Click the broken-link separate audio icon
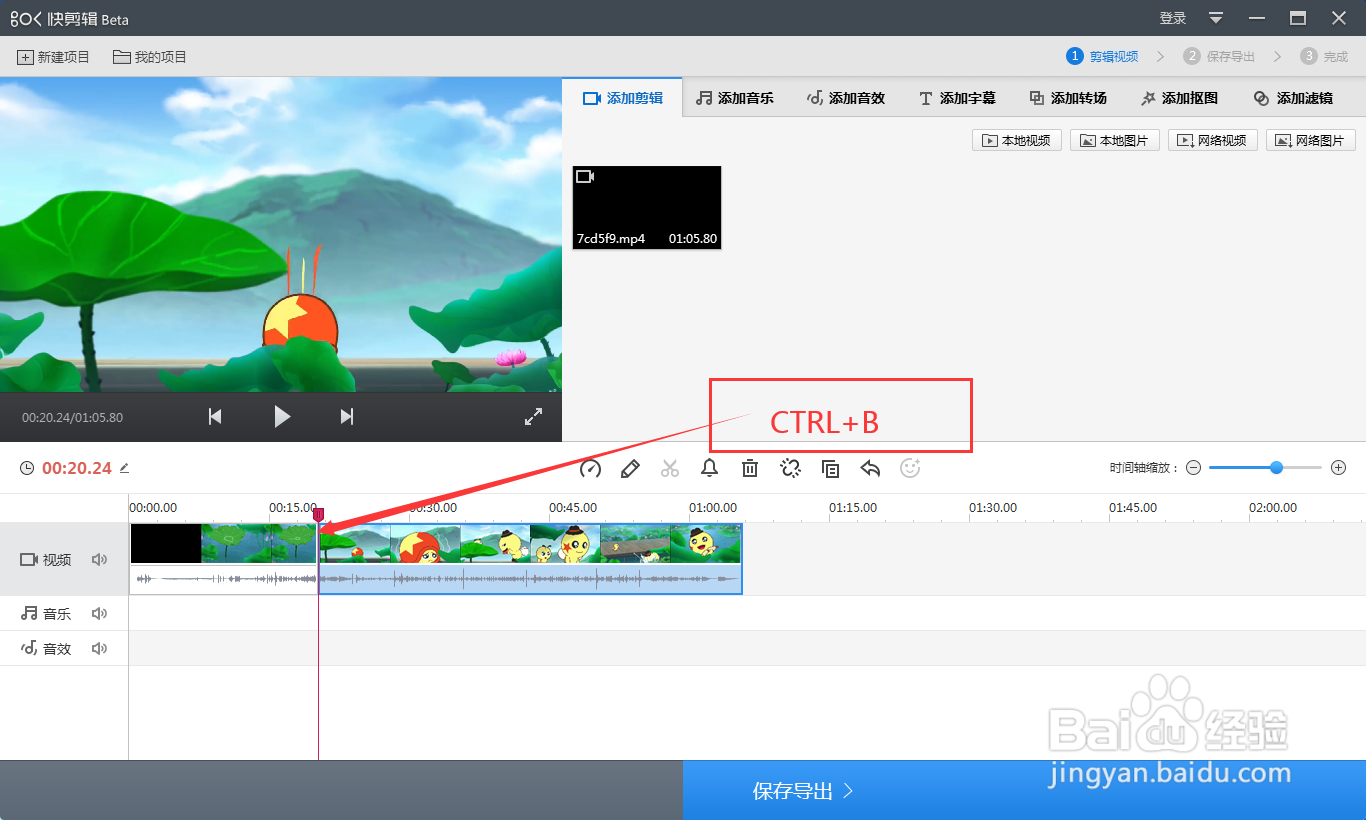The image size is (1366, 820). pos(790,468)
